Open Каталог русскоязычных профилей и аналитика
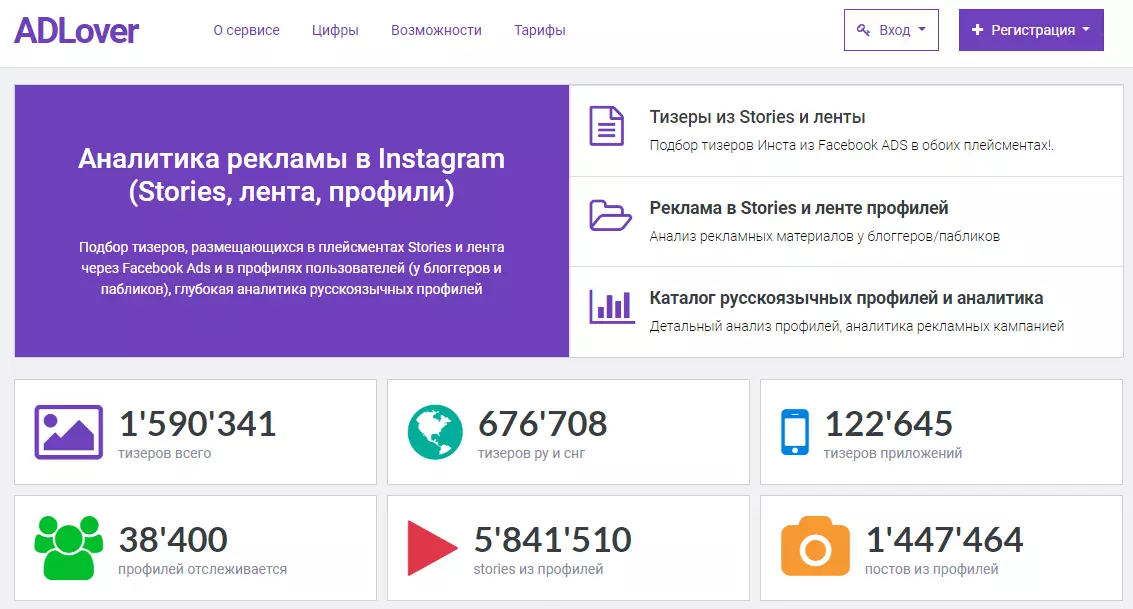This screenshot has height=609, width=1133. pyautogui.click(x=846, y=298)
